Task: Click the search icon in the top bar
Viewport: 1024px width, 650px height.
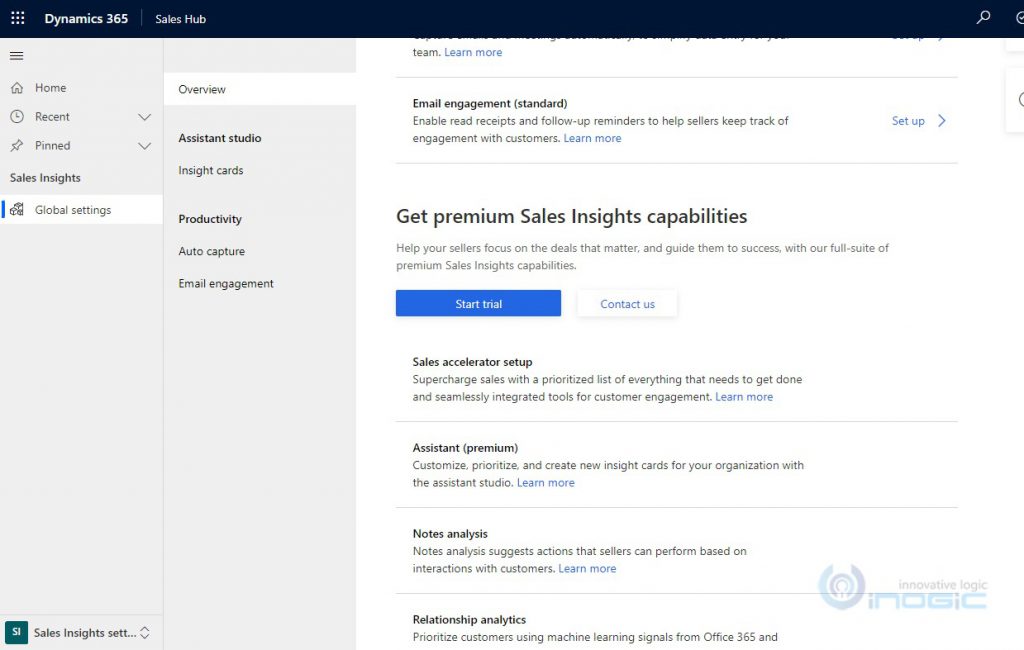Action: coord(982,17)
